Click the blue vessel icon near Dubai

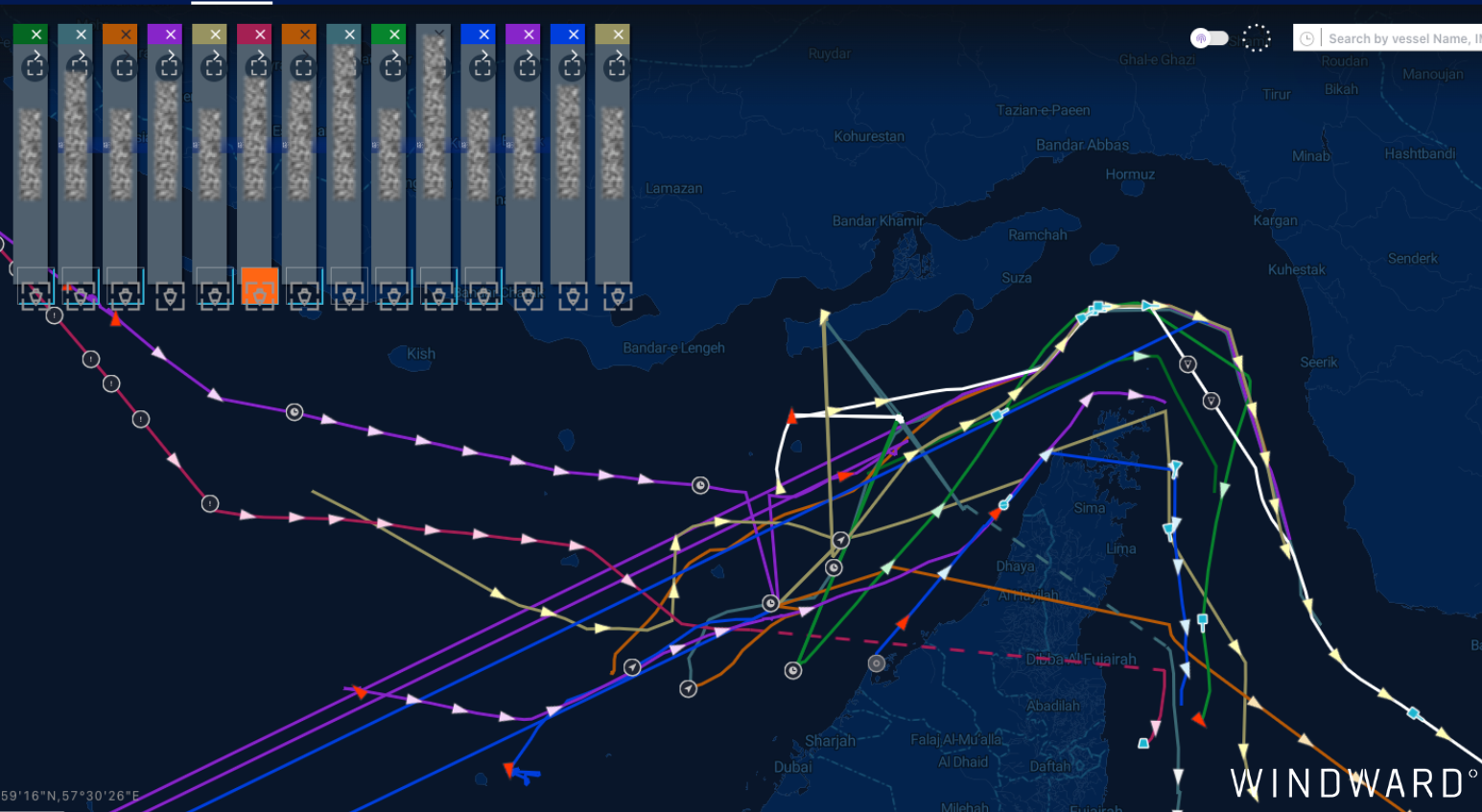point(525,774)
